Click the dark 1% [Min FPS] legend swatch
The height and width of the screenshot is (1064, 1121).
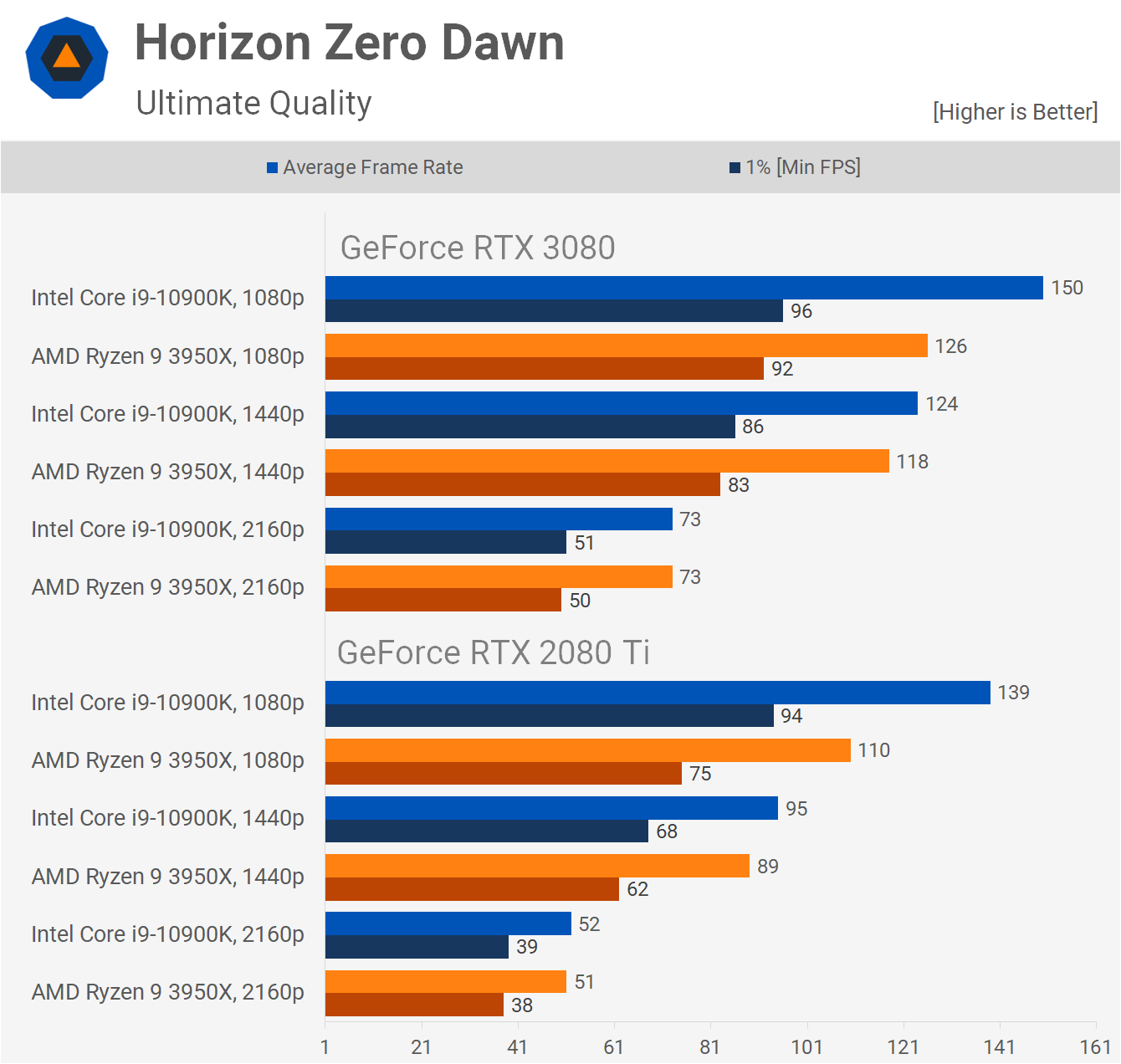tap(735, 168)
